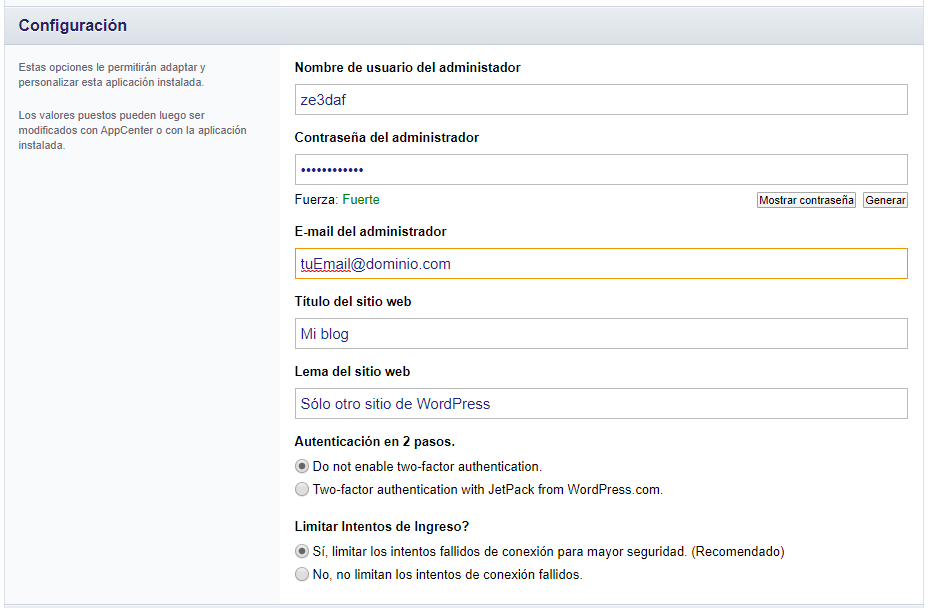Click the E-mail del administrador input field
Image resolution: width=928 pixels, height=608 pixels.
point(601,263)
